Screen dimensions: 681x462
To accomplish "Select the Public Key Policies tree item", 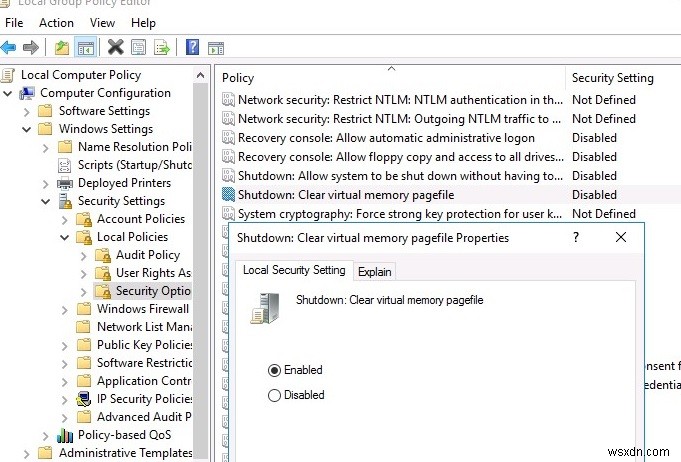I will [x=144, y=345].
